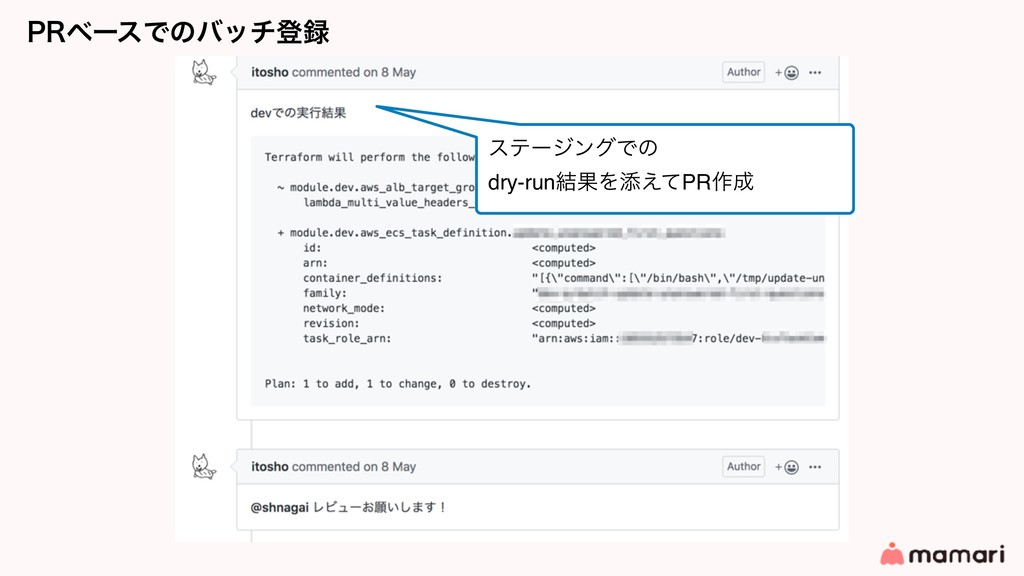Click the "devでの実行結果" comment text
This screenshot has height=576, width=1024.
(298, 113)
